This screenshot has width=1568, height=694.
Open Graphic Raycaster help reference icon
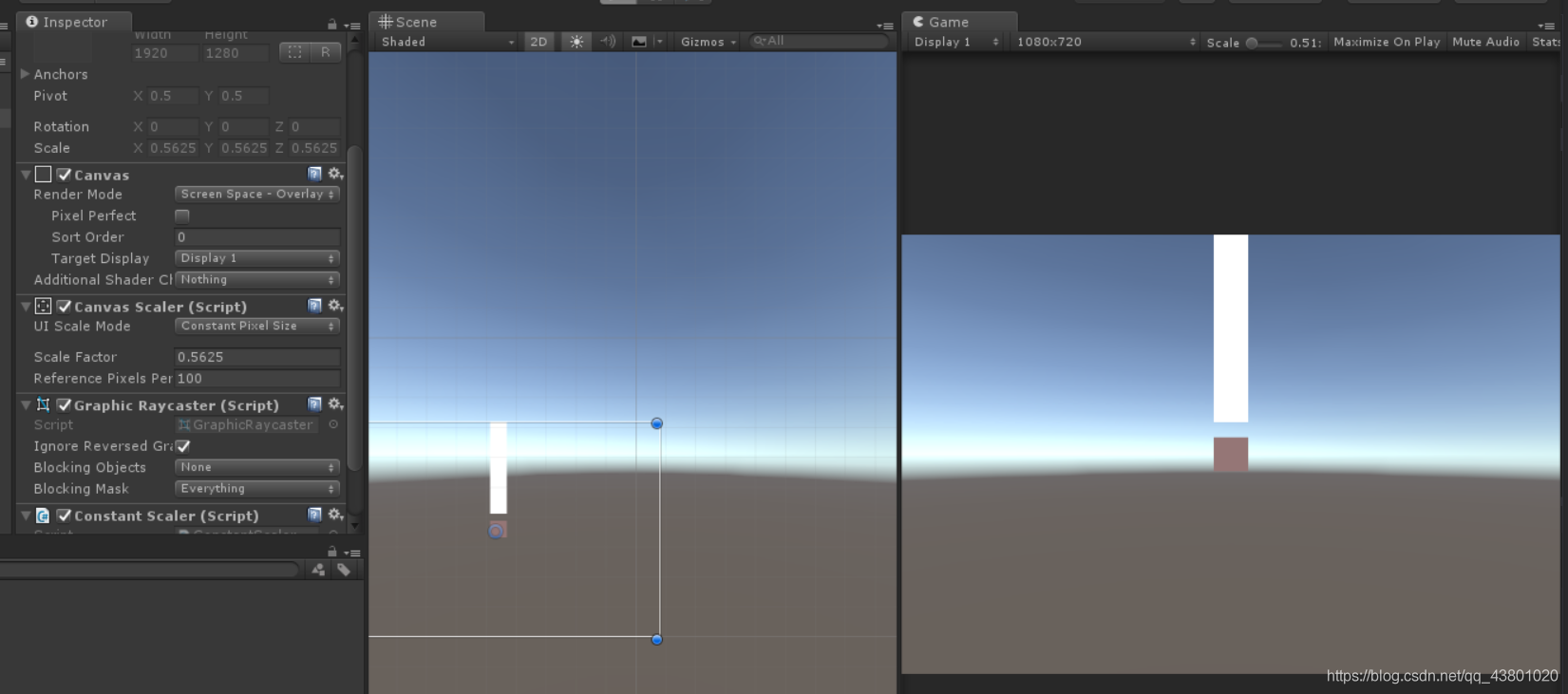coord(314,404)
